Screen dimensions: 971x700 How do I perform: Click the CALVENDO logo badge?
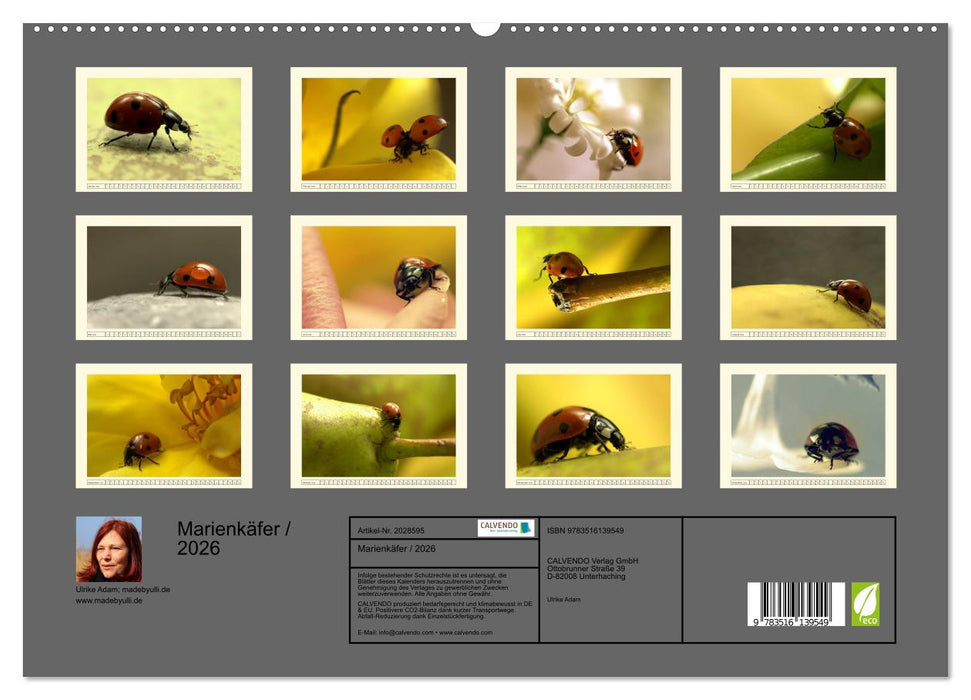[x=505, y=528]
